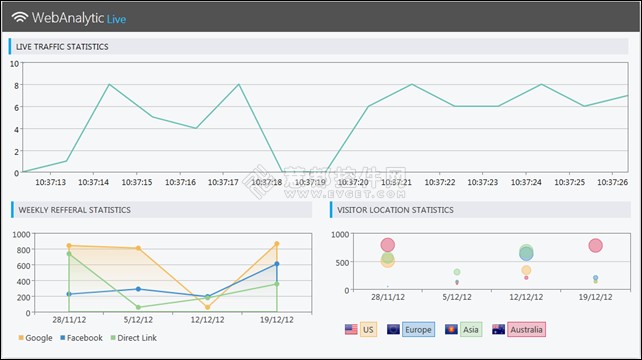Click the Google data point at 5/12/12

138,248
